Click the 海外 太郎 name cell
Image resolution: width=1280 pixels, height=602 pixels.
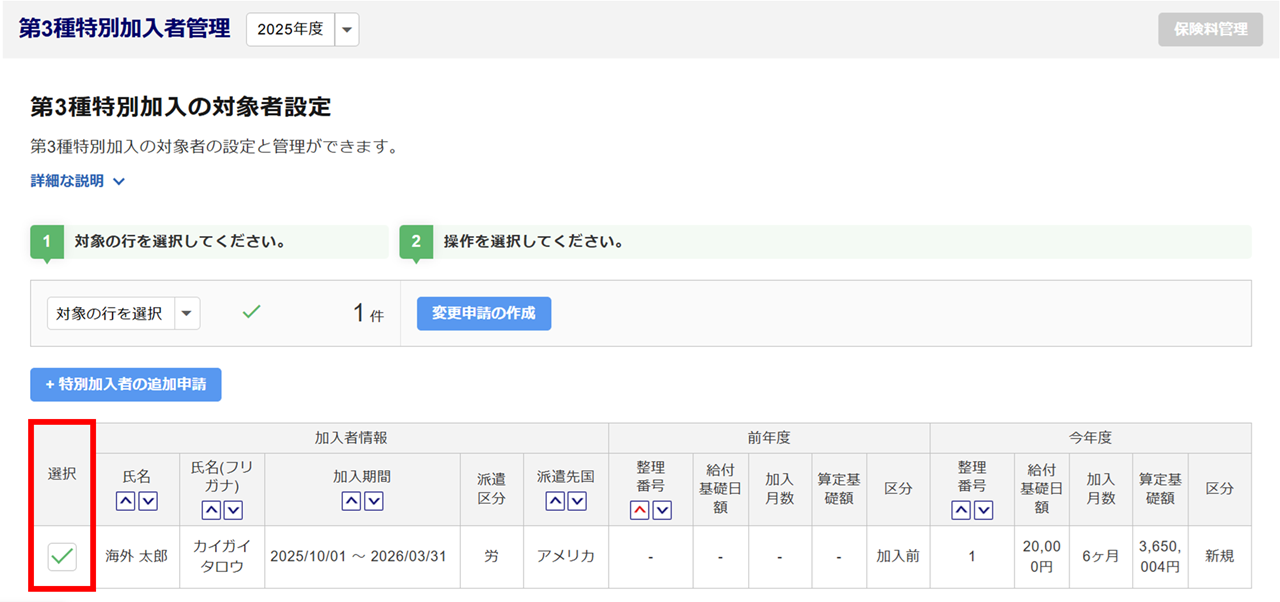coord(136,556)
